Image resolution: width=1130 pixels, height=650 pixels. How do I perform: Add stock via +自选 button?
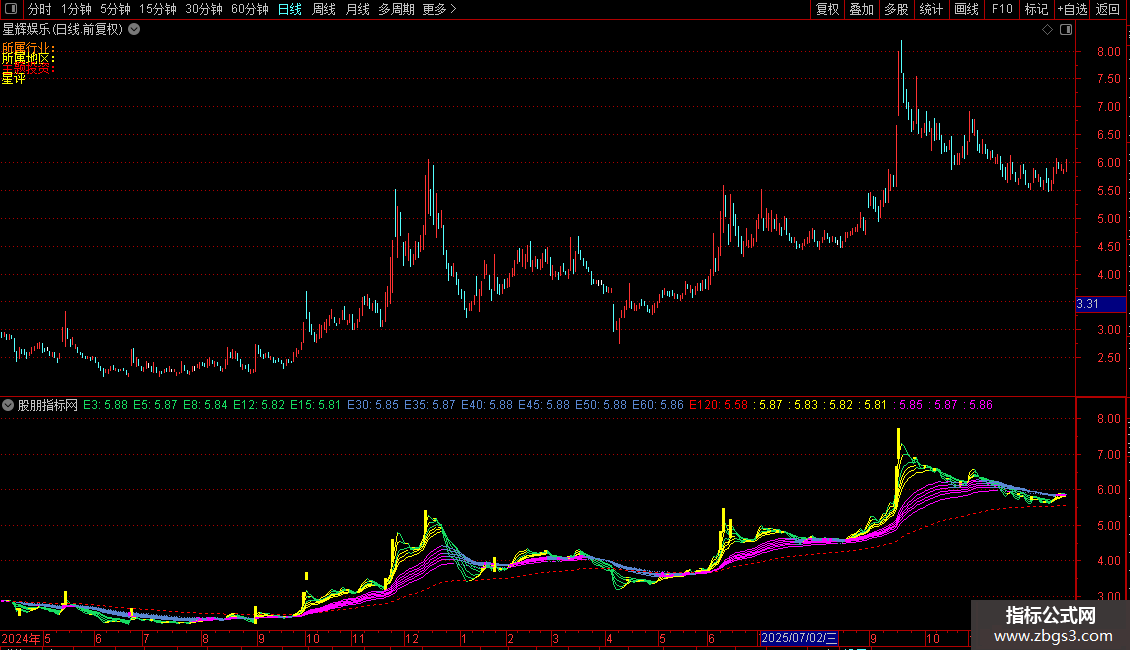1072,9
